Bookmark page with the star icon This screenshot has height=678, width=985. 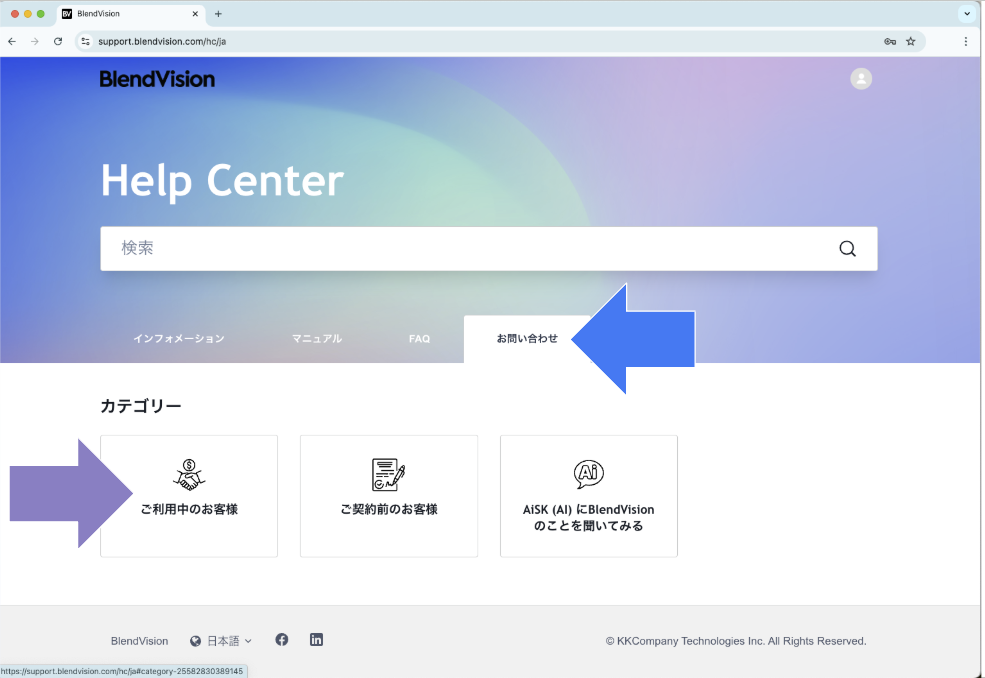(x=910, y=41)
